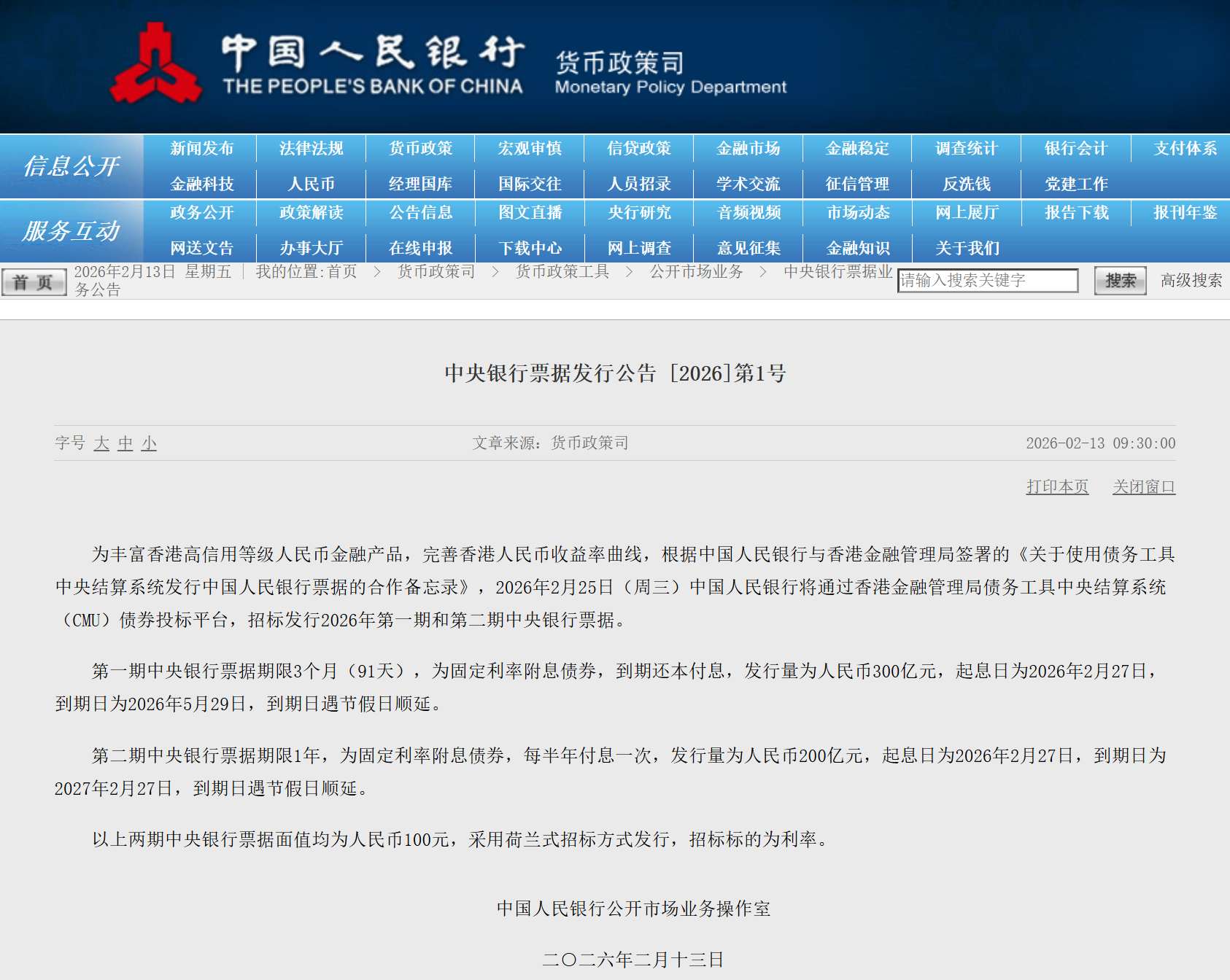Go to 支付体系 navigation item
This screenshot has height=980, width=1230.
coord(1185,149)
